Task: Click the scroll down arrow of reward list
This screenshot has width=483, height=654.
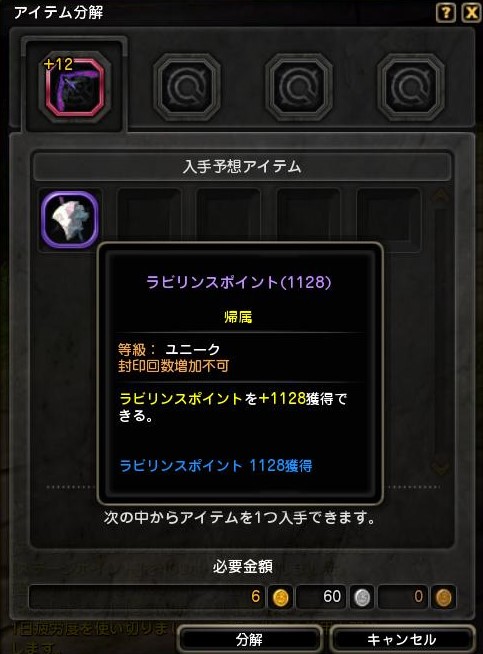Action: coord(441,467)
